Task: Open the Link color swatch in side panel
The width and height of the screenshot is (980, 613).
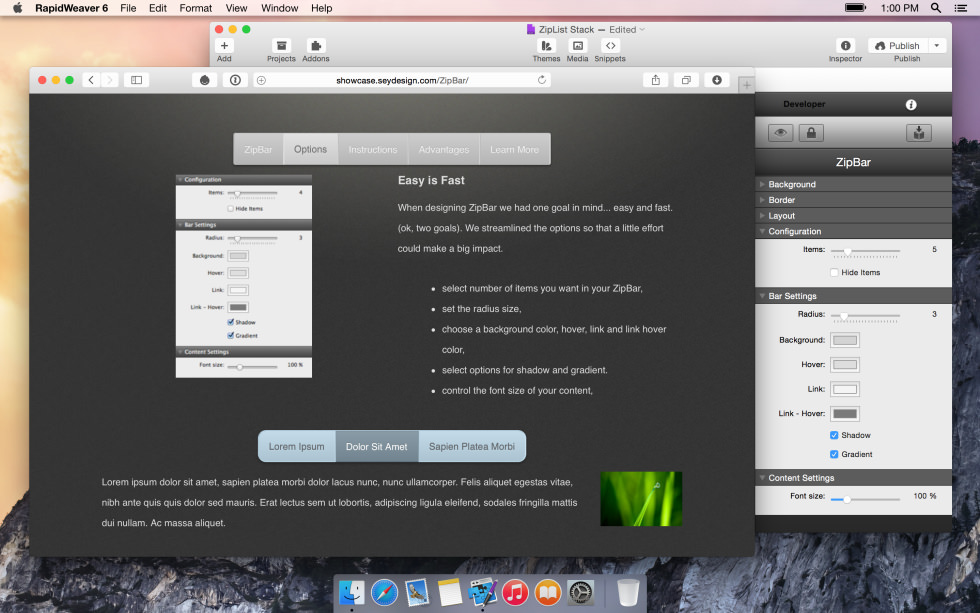Action: click(x=845, y=389)
